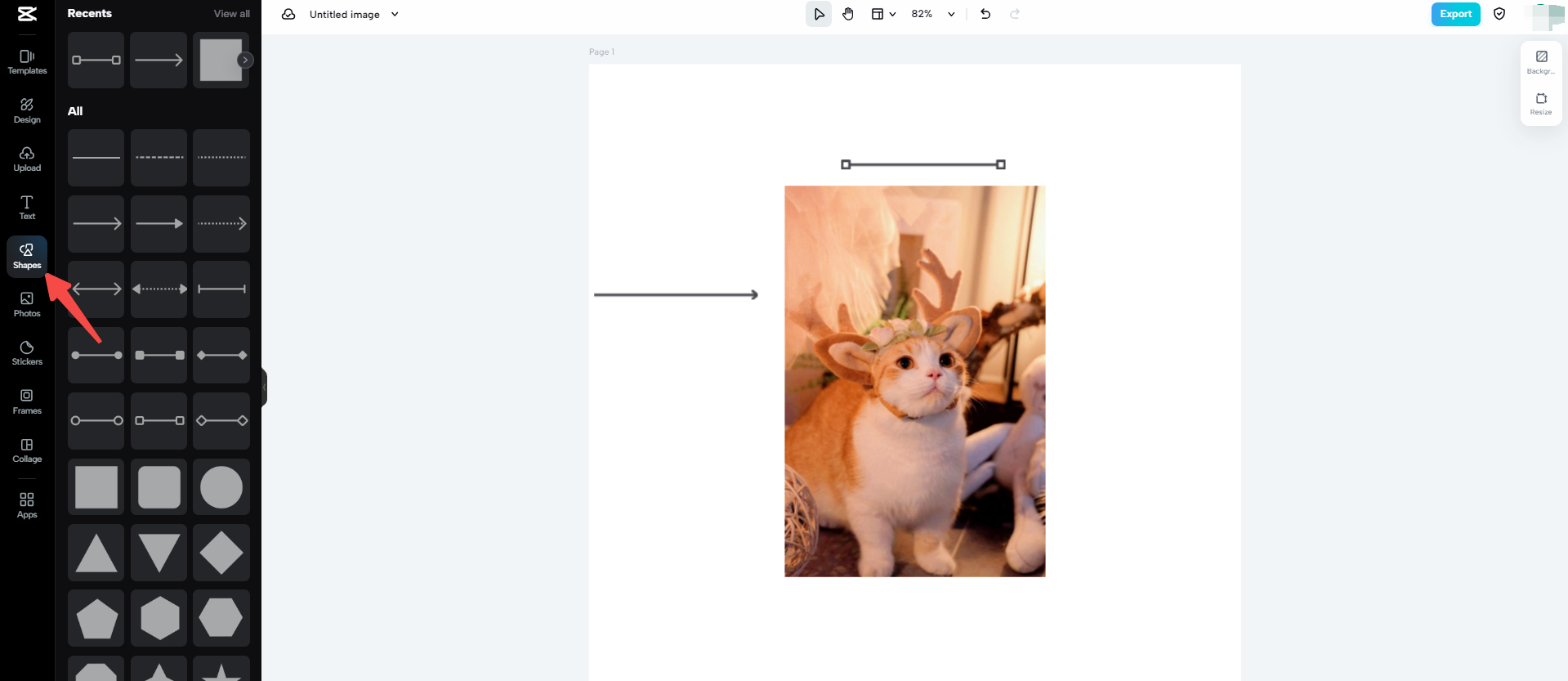Screen dimensions: 1568x681
Task: Insert line with filled circle ends
Action: tap(96, 355)
